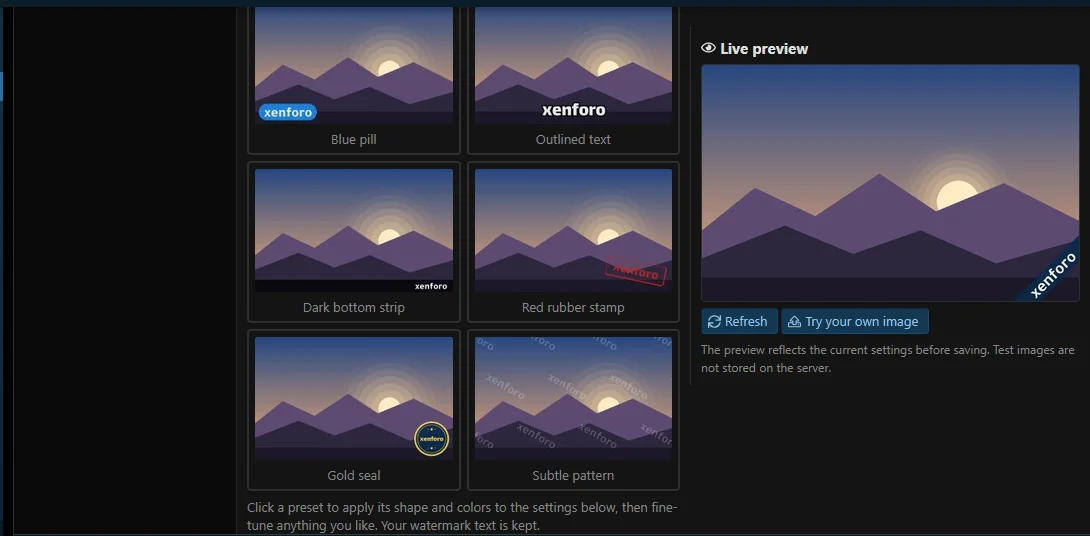The image size is (1090, 536).
Task: Click the red xenforo stamp mark
Action: [636, 272]
